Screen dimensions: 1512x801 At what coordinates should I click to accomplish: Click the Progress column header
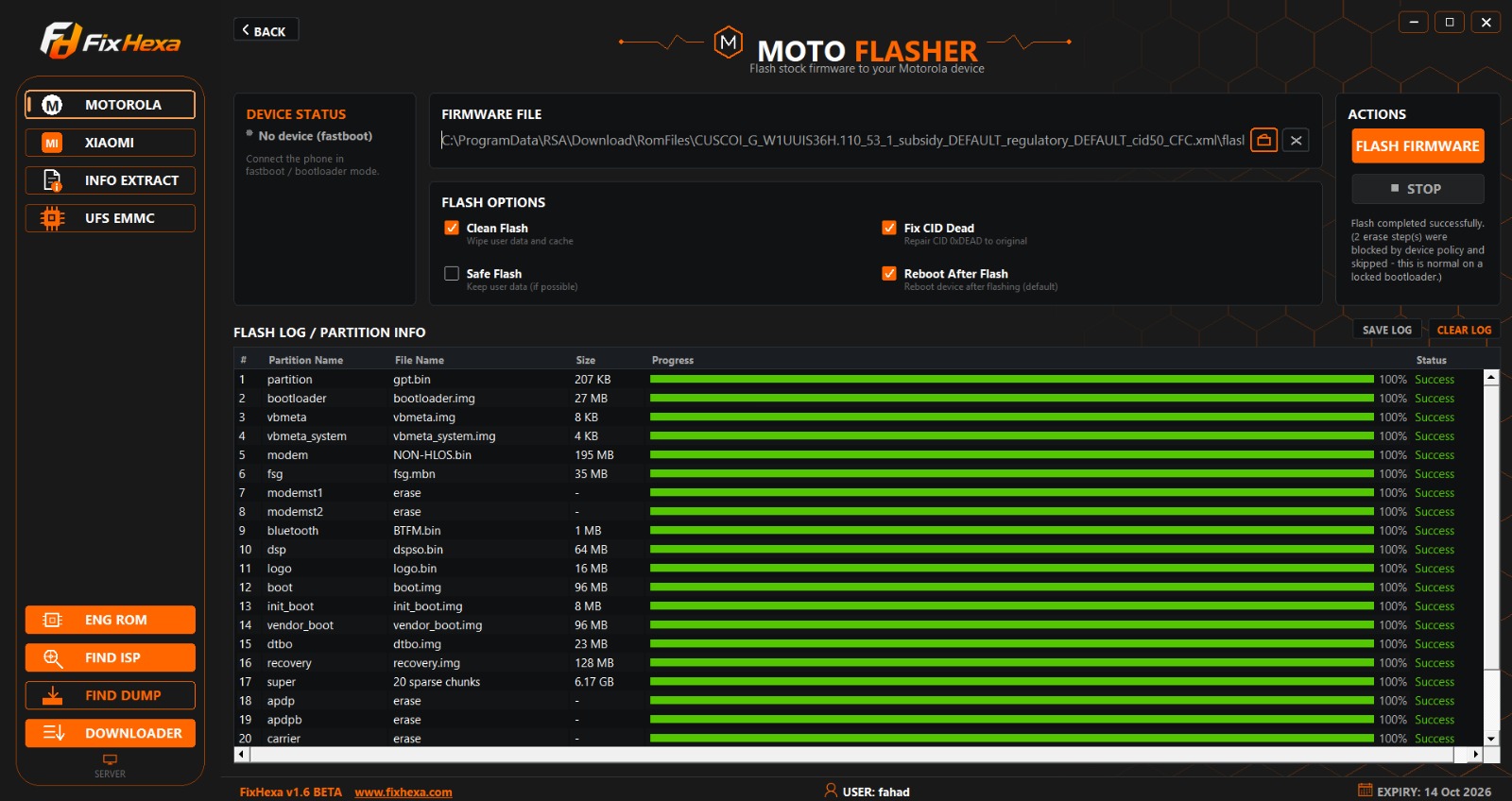click(673, 360)
